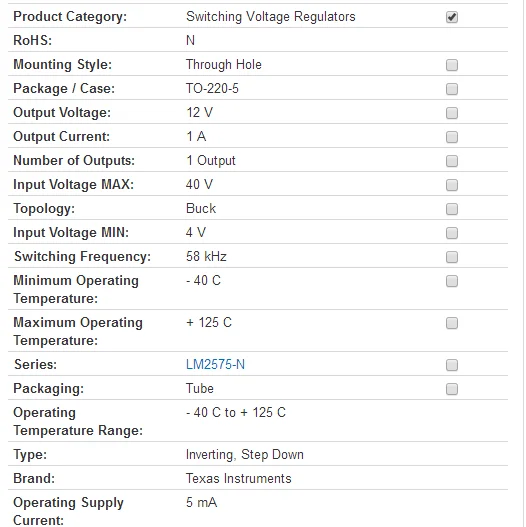
Task: Open the LM2575-N series link
Action: [216, 365]
